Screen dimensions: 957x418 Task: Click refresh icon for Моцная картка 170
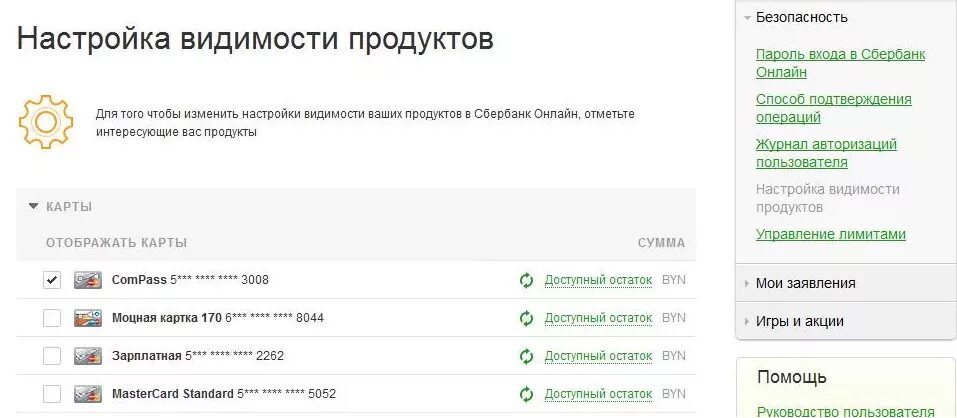click(x=526, y=318)
